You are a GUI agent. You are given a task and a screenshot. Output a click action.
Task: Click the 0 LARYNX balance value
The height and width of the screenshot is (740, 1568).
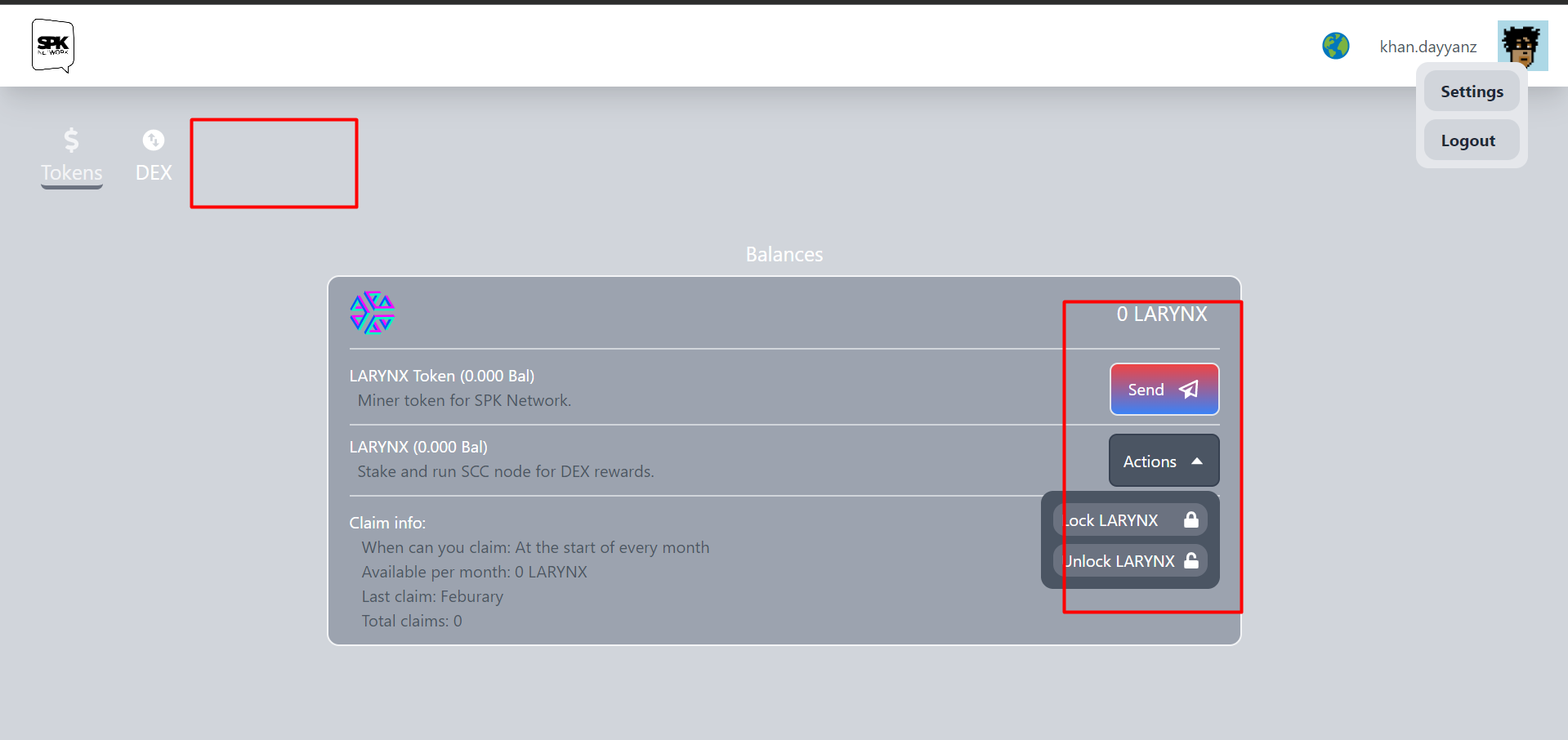(x=1162, y=314)
